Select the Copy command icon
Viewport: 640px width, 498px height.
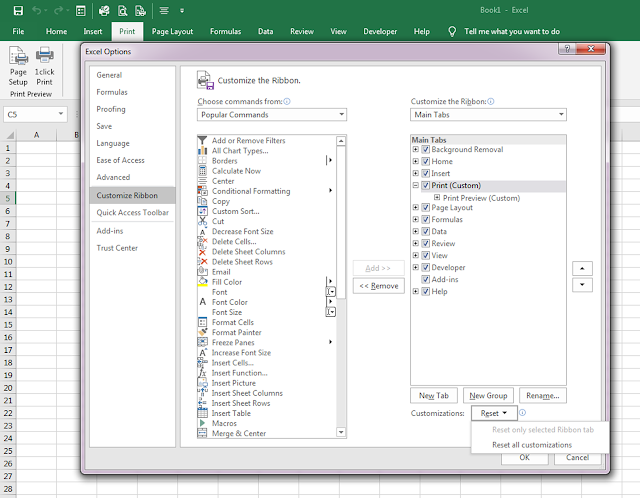click(x=202, y=201)
